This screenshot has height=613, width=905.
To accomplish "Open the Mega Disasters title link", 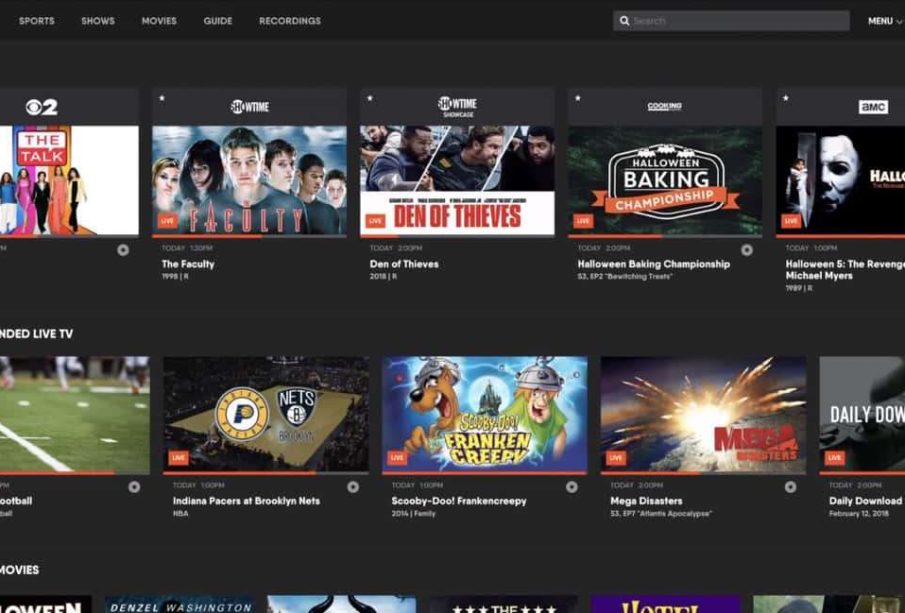I will click(x=646, y=501).
